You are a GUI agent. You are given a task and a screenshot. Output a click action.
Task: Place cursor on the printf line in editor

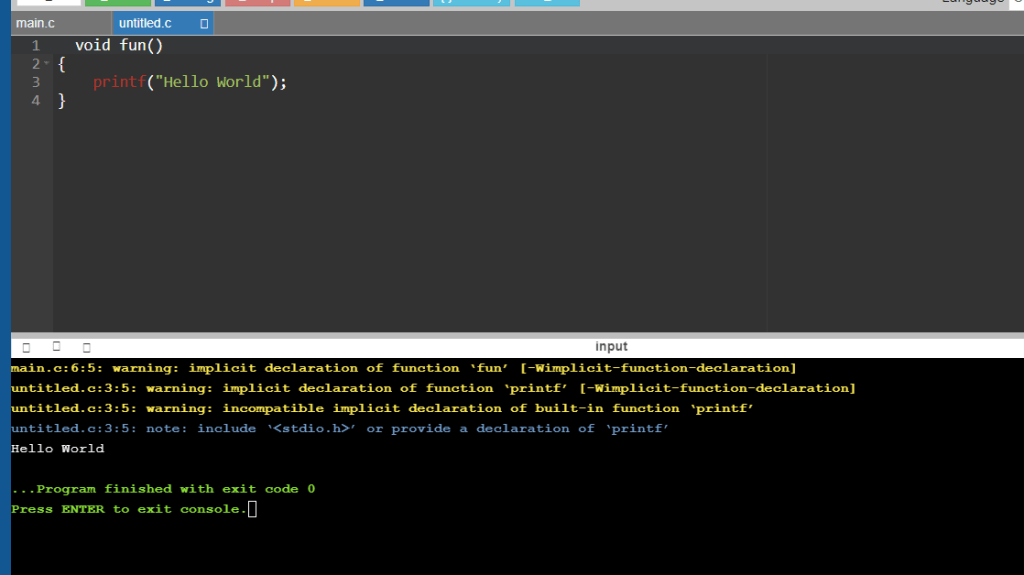click(190, 82)
